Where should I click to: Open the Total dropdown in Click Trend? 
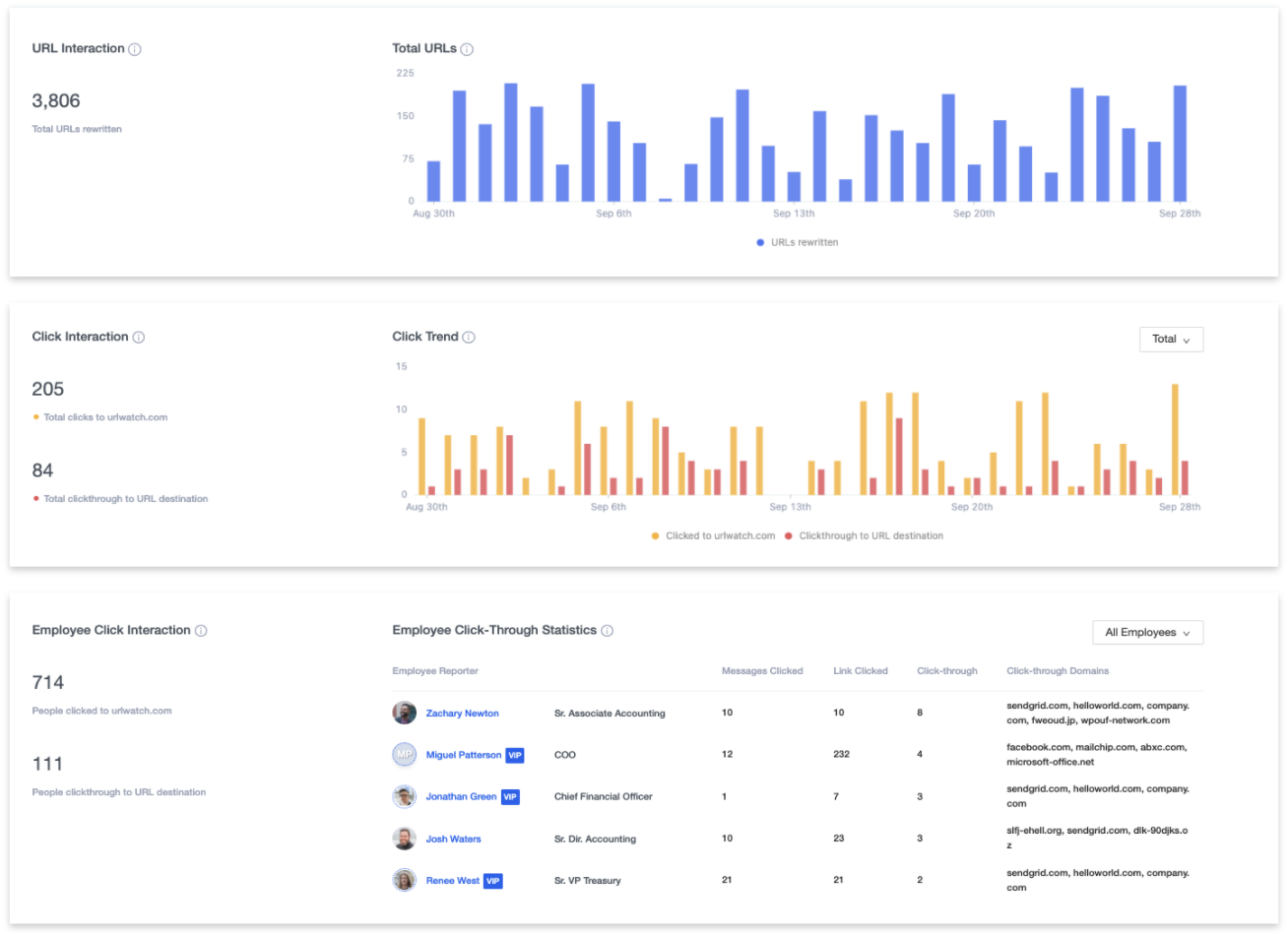click(1172, 340)
